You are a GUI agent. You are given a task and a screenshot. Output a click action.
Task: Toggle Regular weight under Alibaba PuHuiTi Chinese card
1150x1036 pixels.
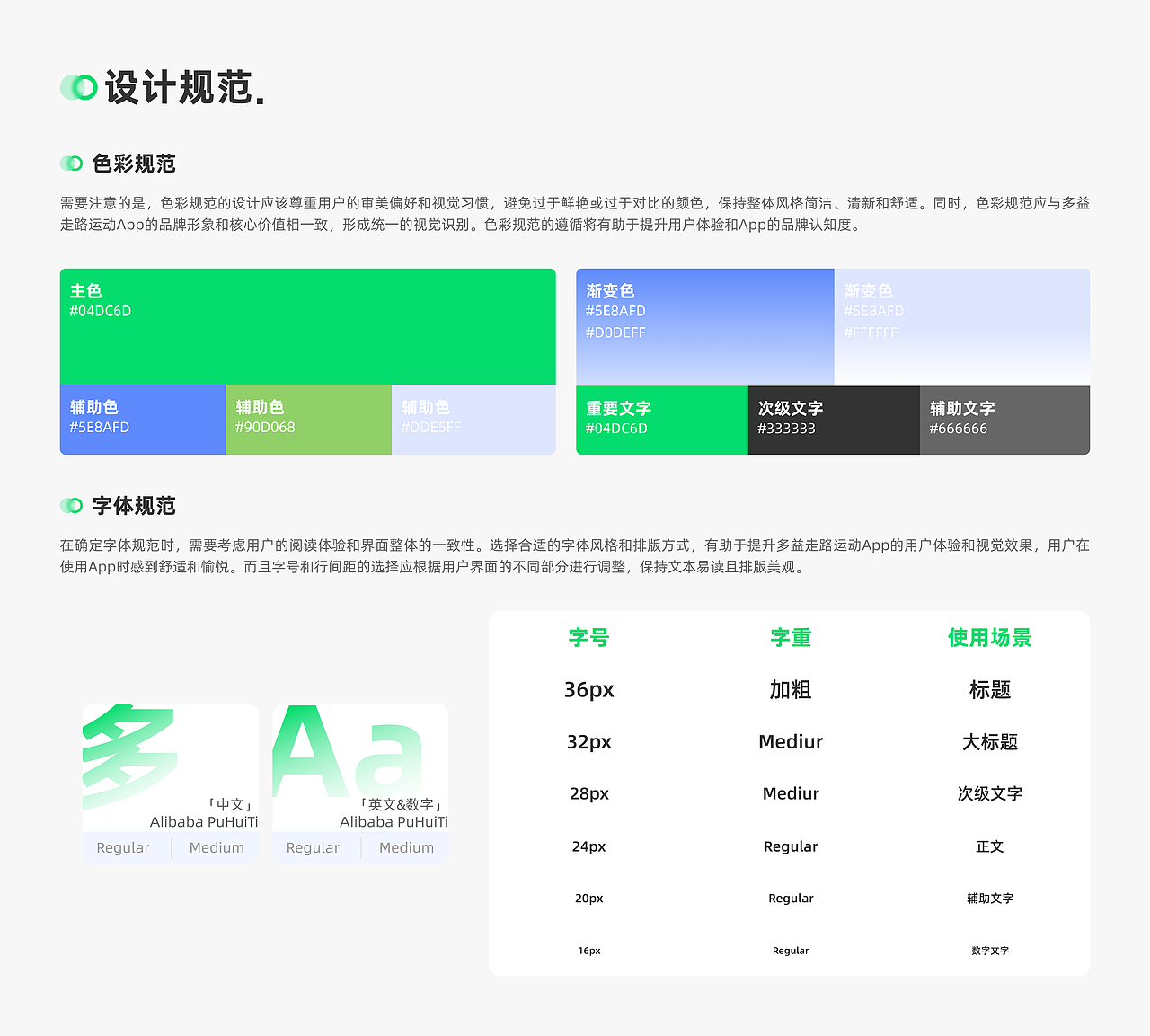click(x=123, y=847)
